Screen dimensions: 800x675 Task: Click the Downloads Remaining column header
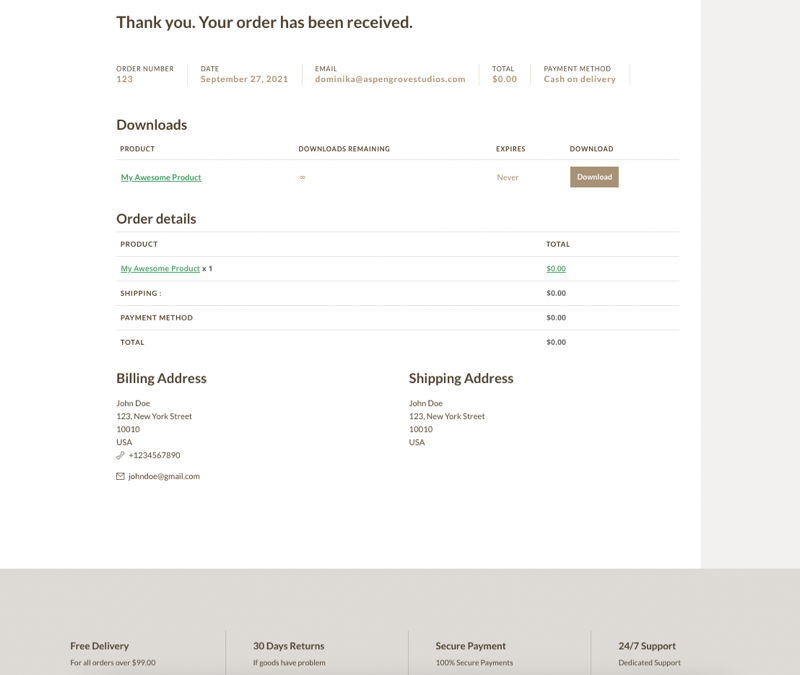pos(344,149)
